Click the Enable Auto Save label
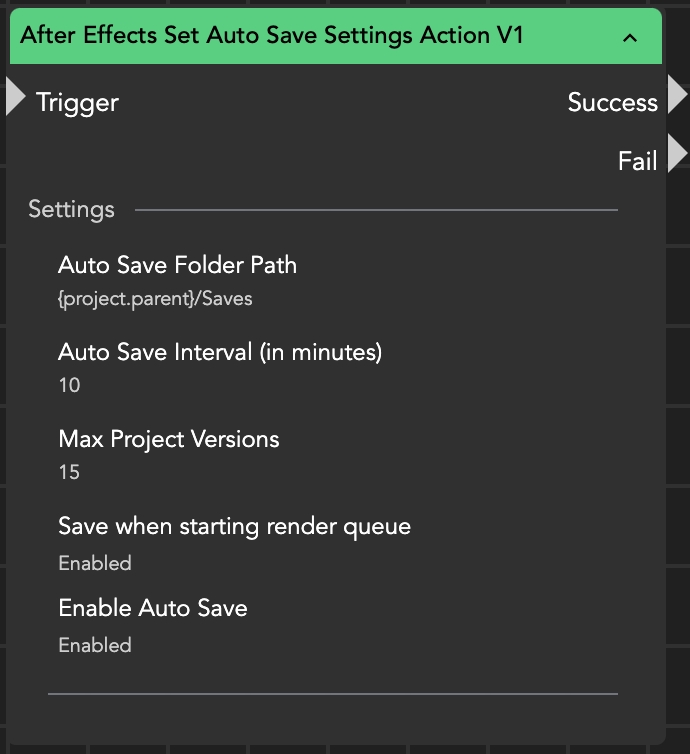The image size is (690, 754). click(153, 608)
